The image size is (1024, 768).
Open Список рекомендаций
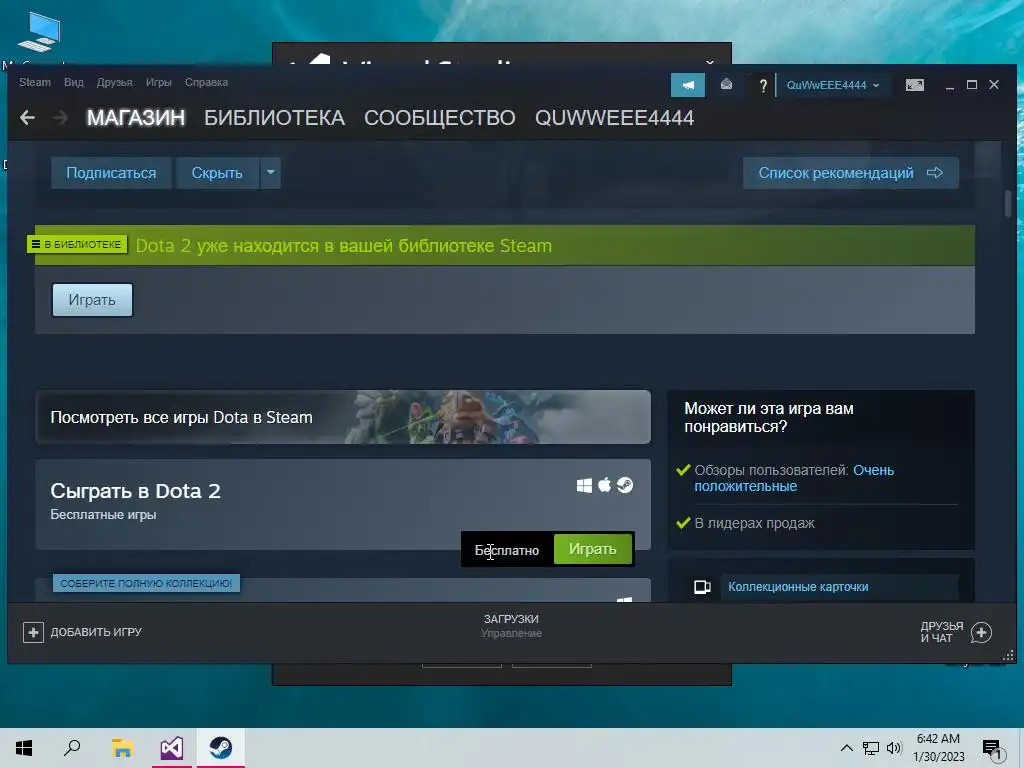point(850,172)
